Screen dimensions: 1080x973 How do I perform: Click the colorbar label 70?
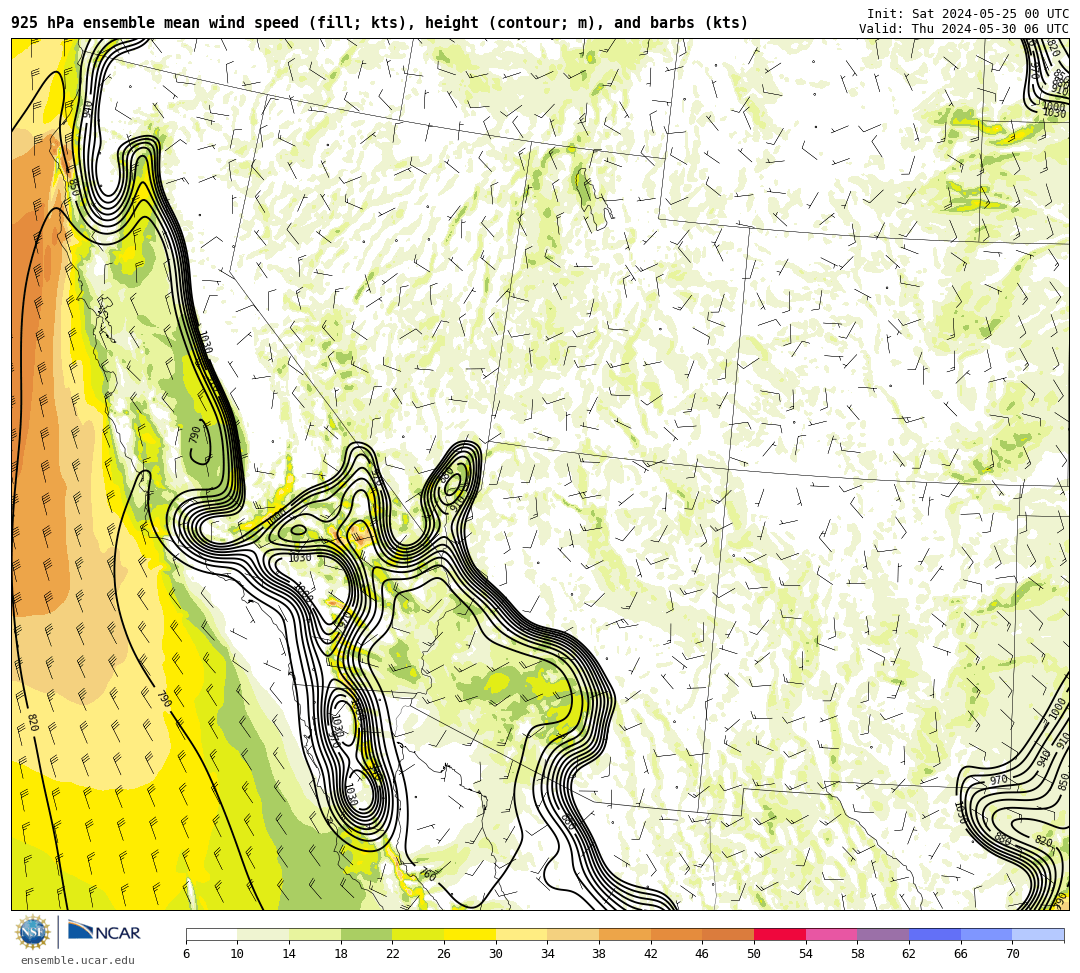[1012, 954]
